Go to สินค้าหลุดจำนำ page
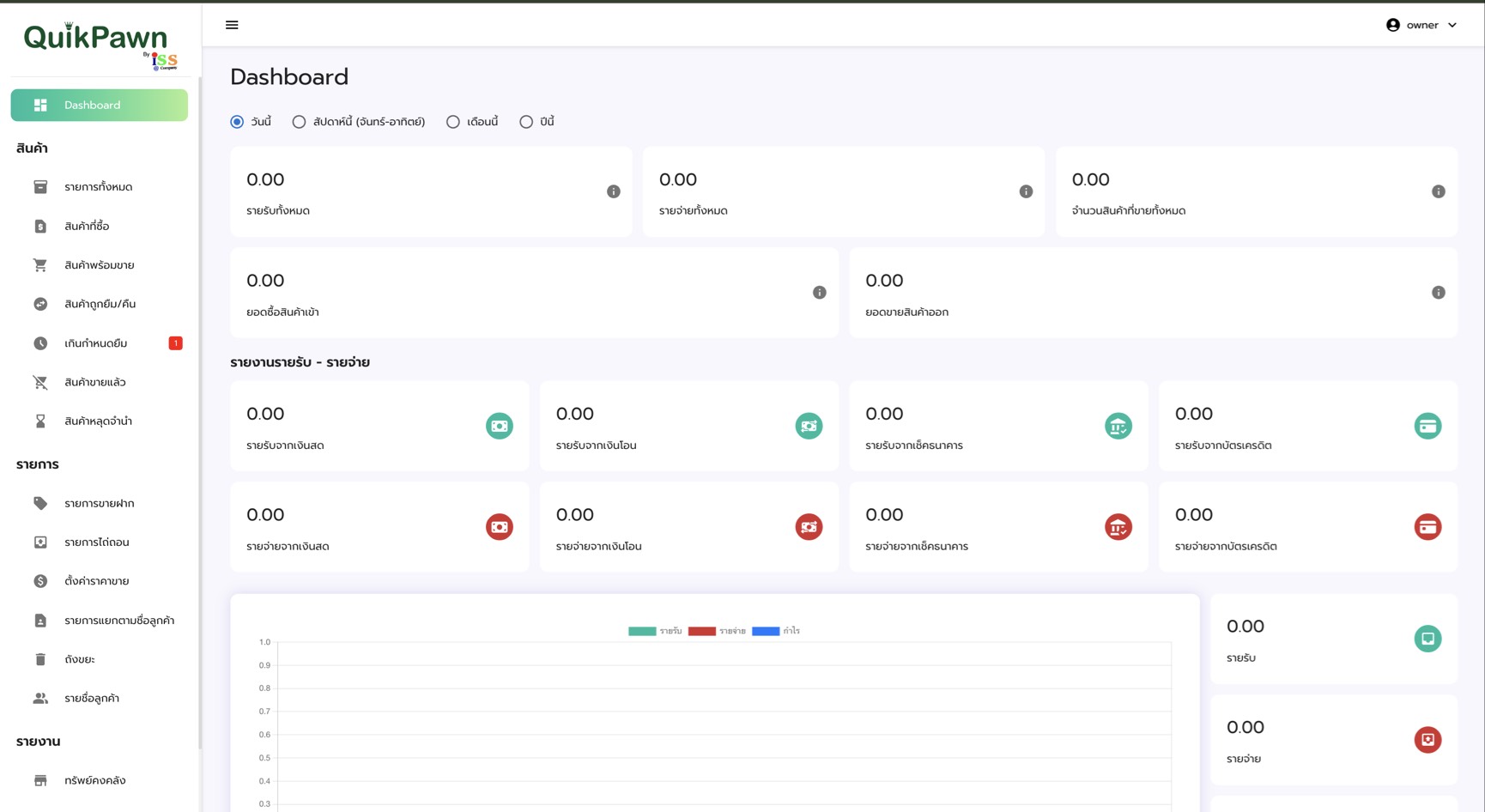Viewport: 1485px width, 812px height. (x=100, y=421)
